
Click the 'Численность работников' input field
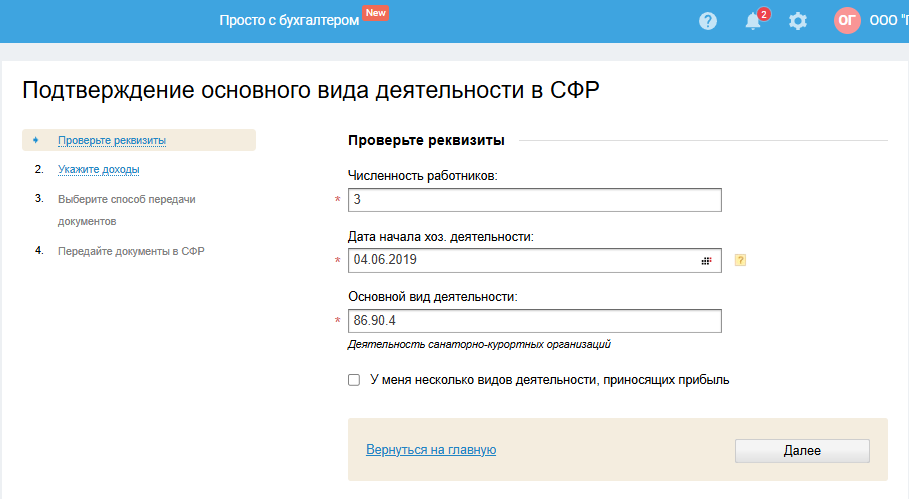pyautogui.click(x=534, y=201)
